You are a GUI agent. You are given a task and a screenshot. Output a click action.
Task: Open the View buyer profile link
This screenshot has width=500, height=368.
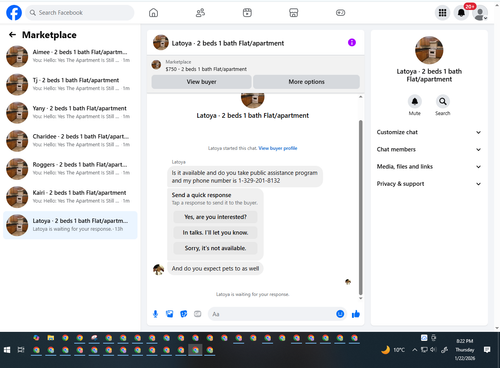pyautogui.click(x=278, y=148)
